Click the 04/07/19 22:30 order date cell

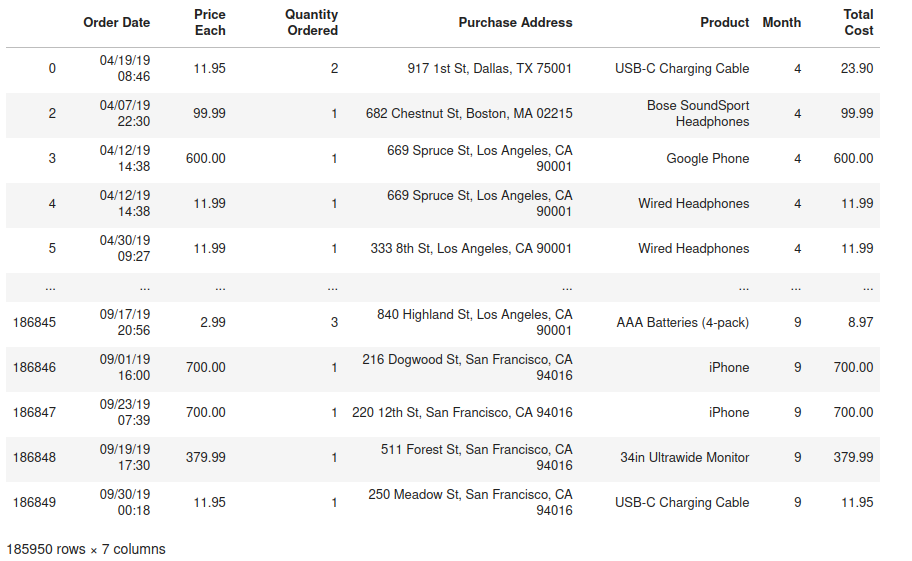coord(125,113)
